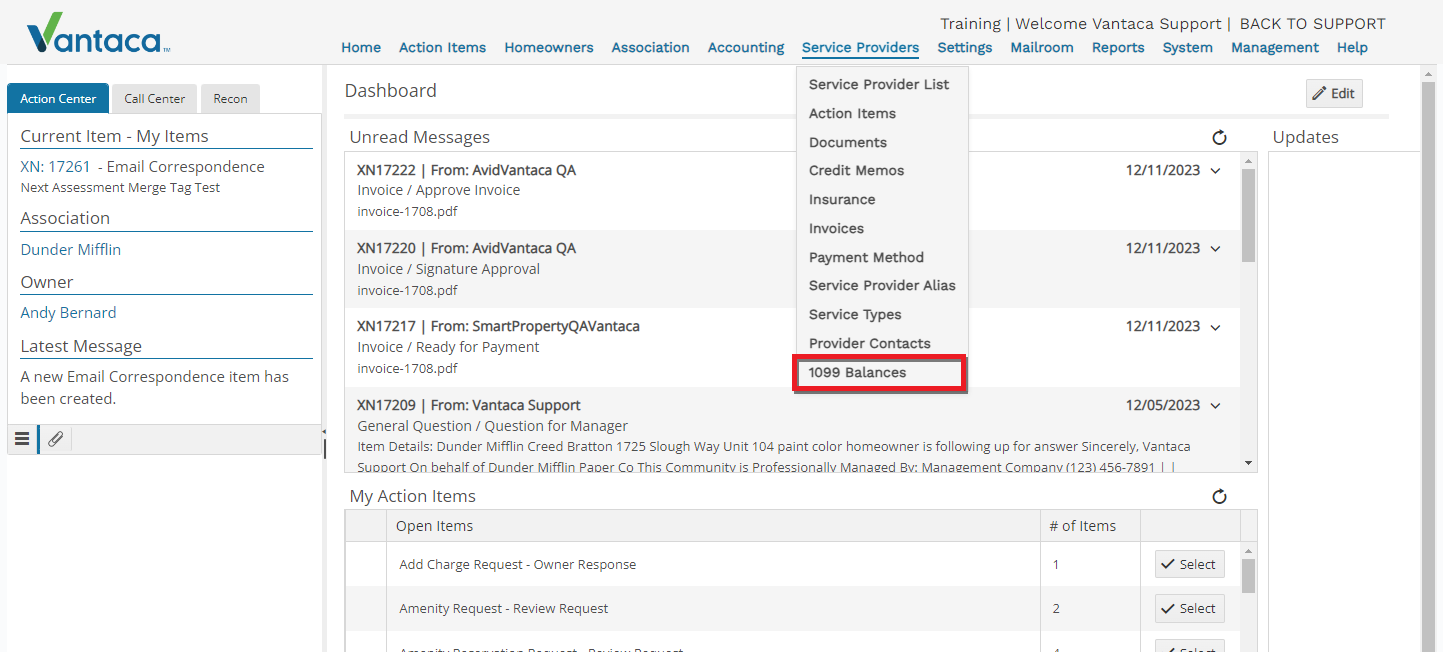
Task: Open the System menu
Action: click(x=1188, y=47)
